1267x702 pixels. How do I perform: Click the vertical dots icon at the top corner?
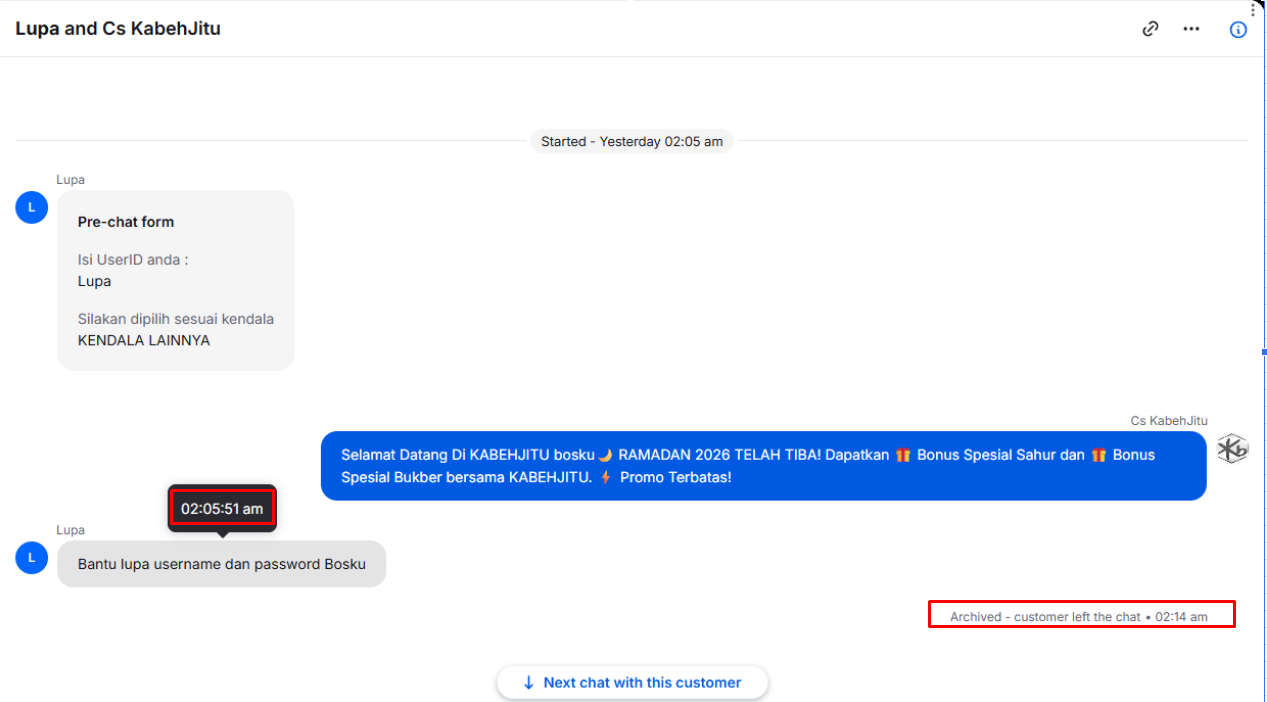[1253, 9]
